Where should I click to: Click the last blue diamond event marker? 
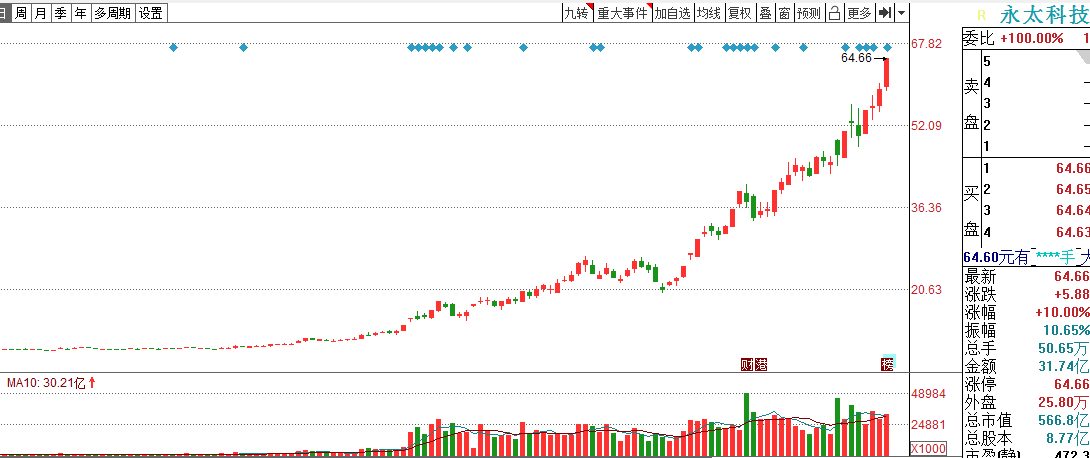[x=888, y=47]
